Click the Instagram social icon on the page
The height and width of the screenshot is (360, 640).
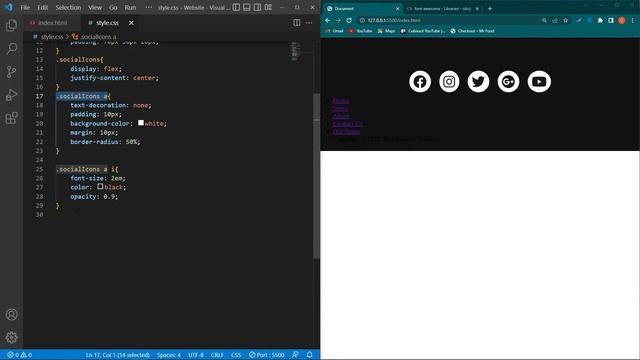click(449, 82)
